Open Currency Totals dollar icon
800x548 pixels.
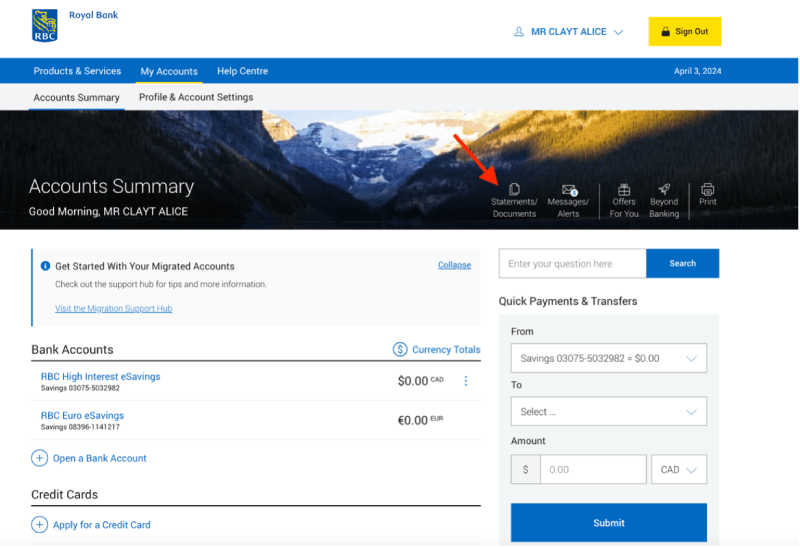coord(400,349)
